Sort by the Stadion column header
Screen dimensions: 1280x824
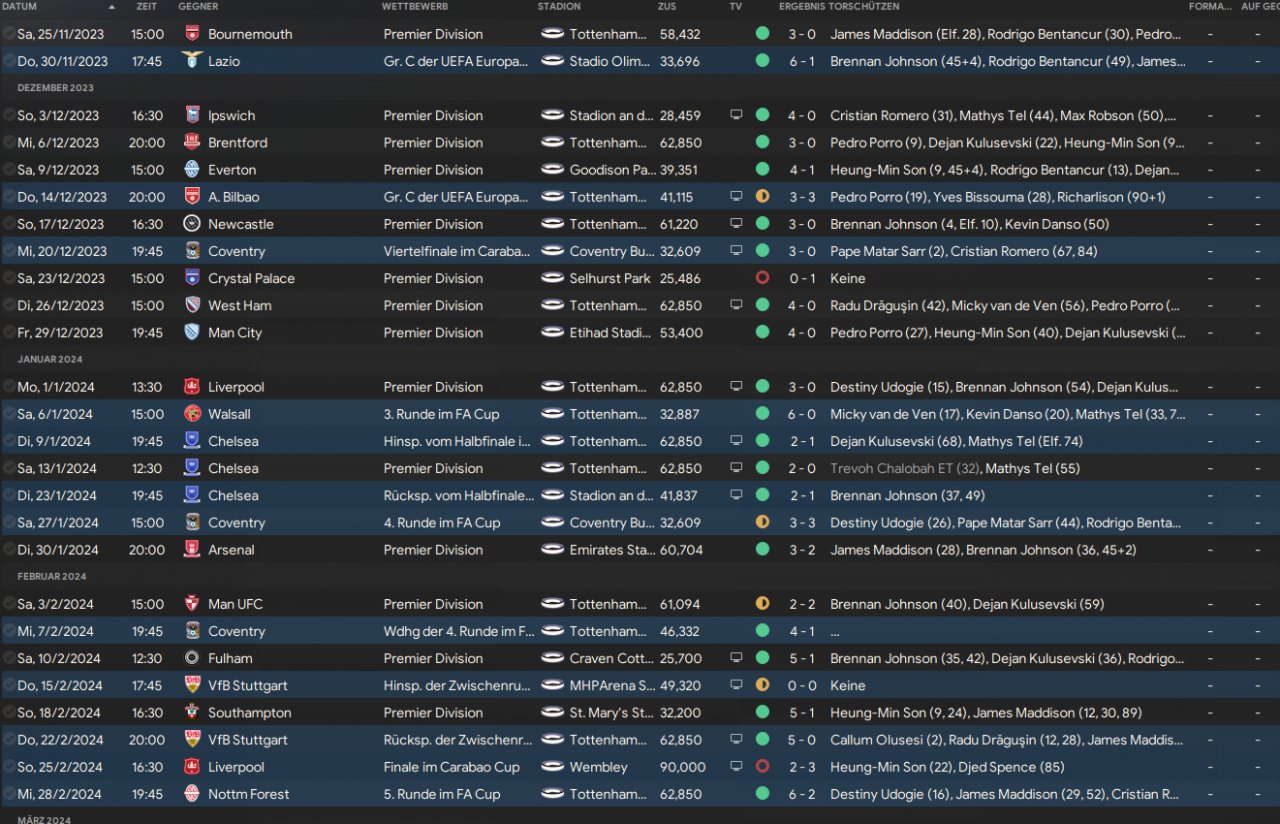[558, 7]
